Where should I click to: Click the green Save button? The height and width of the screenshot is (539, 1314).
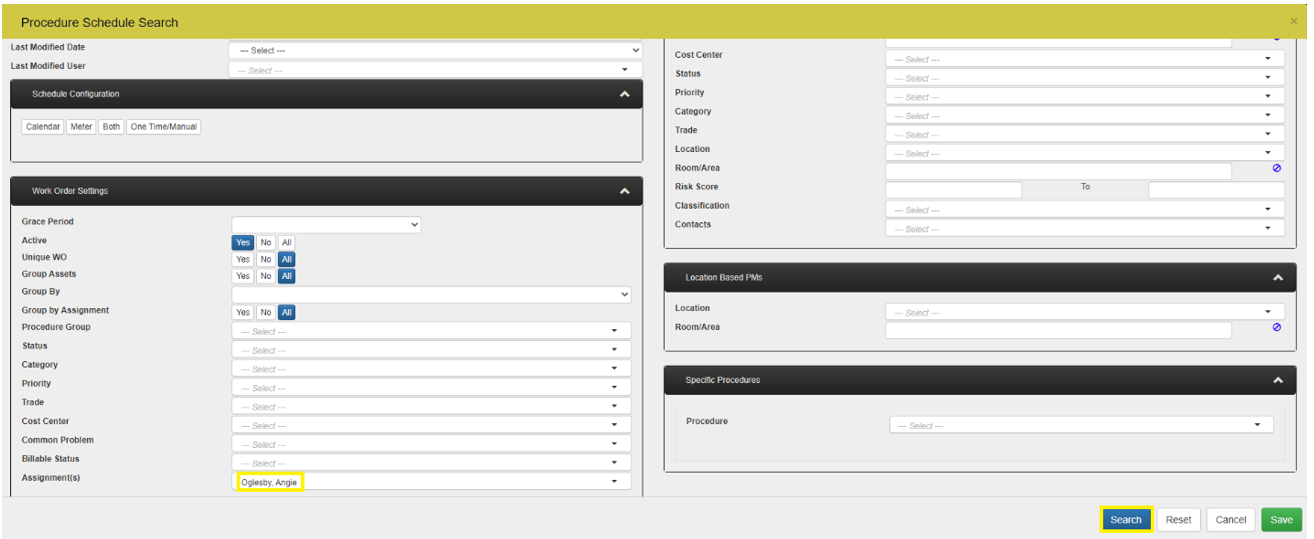(x=1281, y=520)
